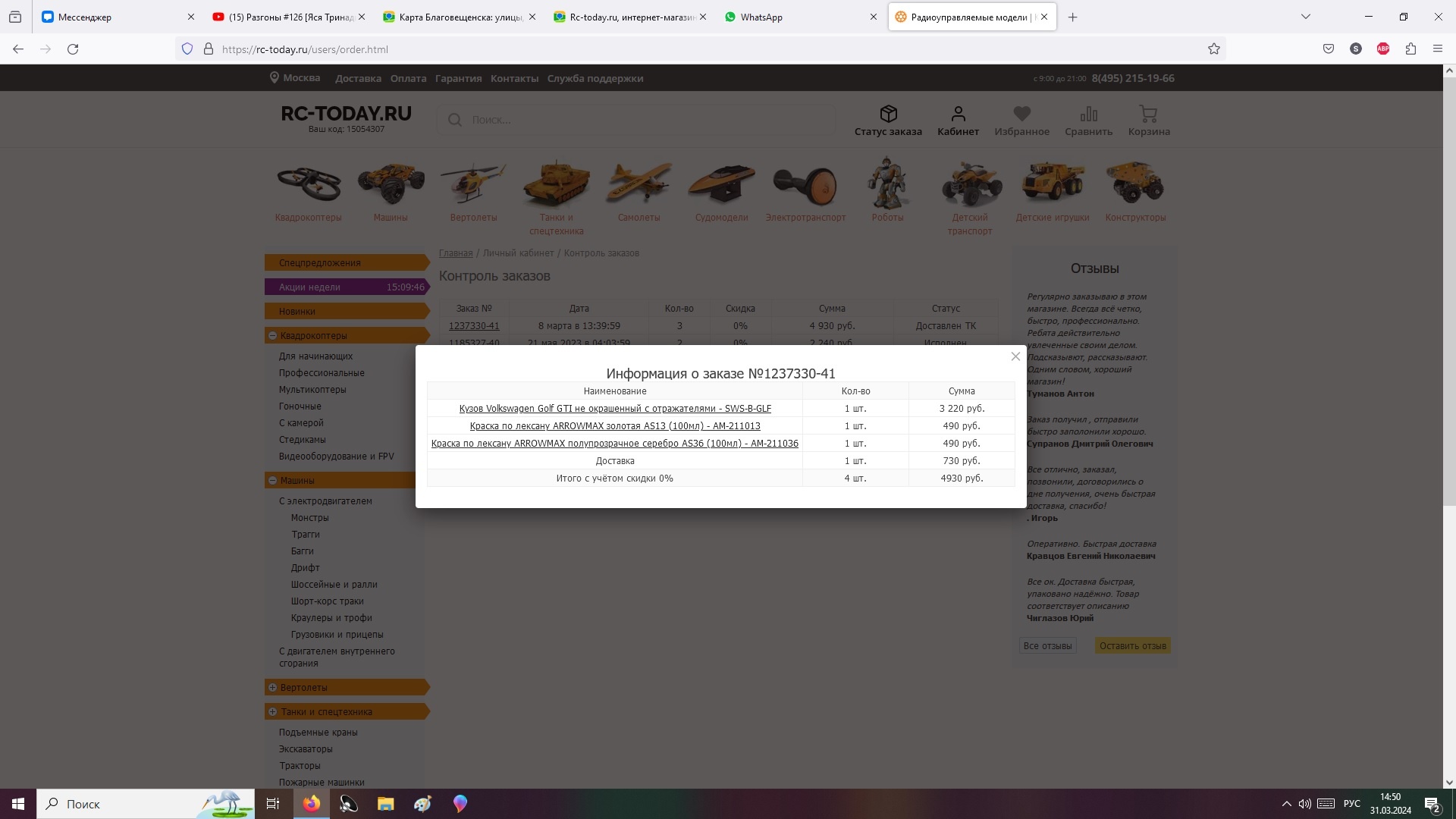1456x819 pixels.
Task: Select the Машины category image
Action: (391, 184)
